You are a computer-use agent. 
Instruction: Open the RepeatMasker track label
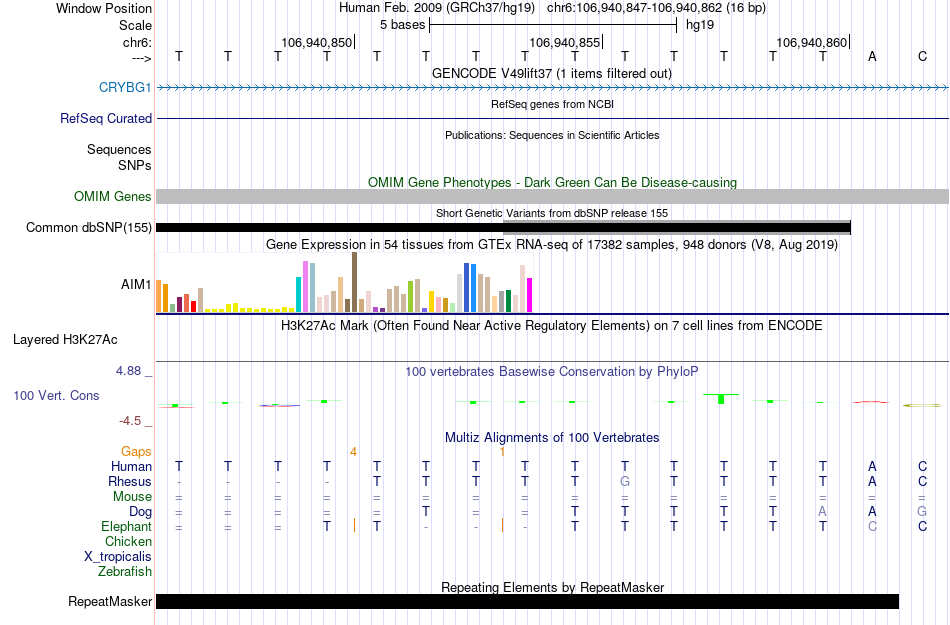[x=110, y=601]
